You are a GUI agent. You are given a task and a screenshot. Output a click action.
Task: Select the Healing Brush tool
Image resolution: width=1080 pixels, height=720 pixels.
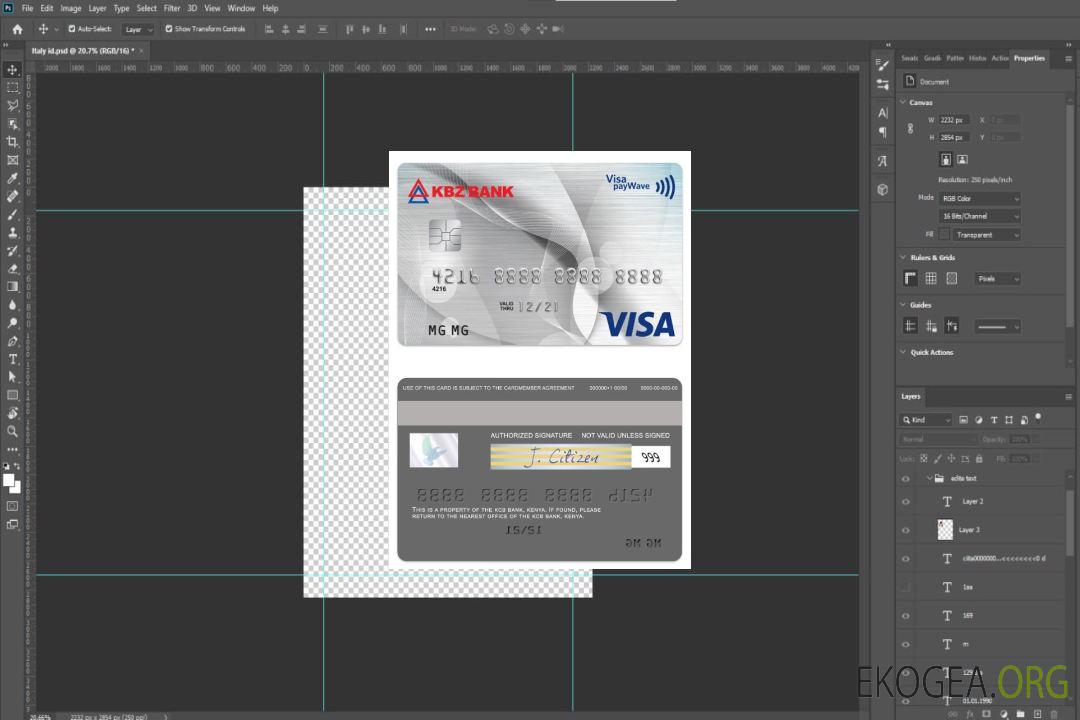[x=12, y=196]
